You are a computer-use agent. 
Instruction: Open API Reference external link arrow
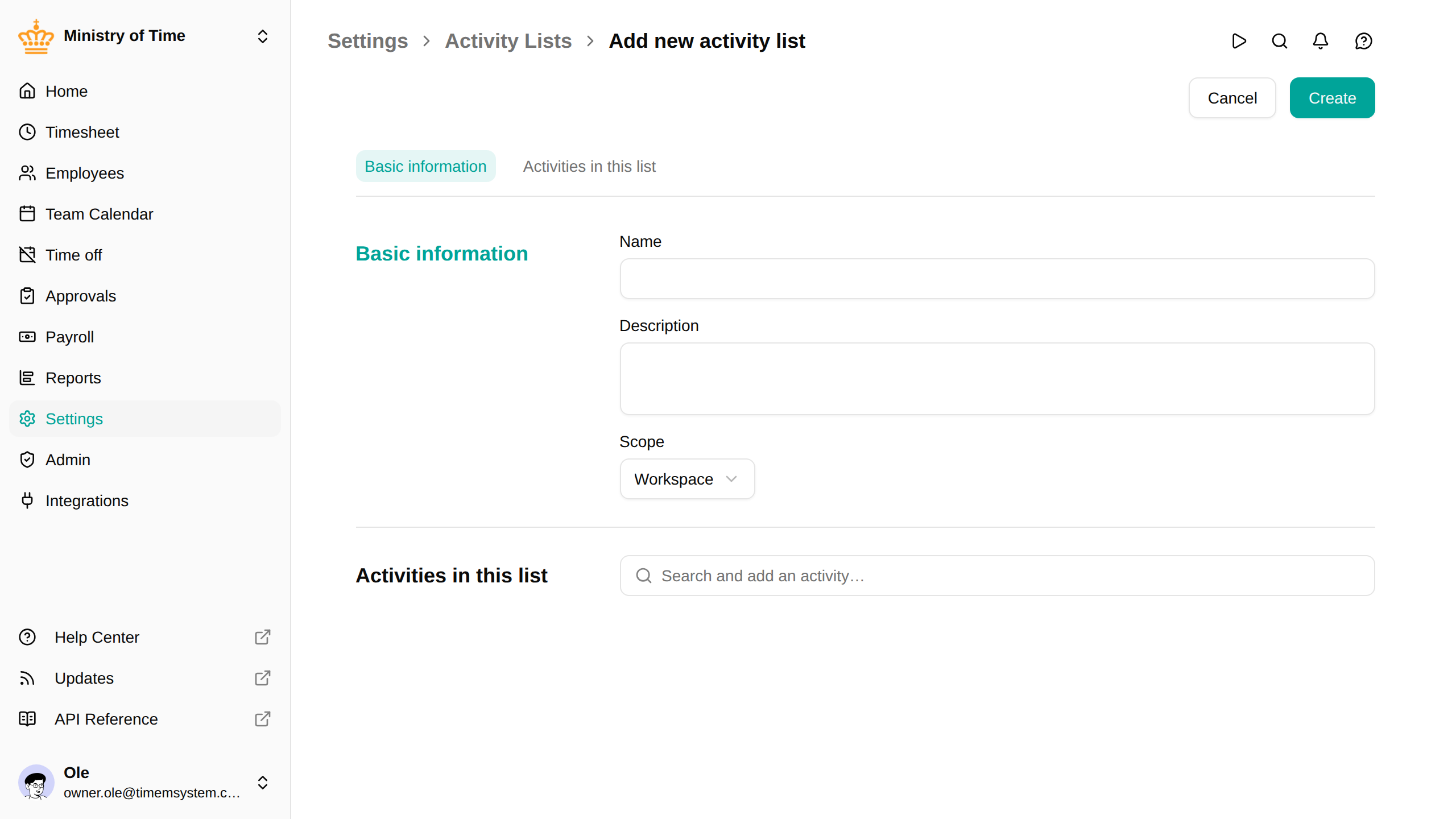(x=262, y=719)
